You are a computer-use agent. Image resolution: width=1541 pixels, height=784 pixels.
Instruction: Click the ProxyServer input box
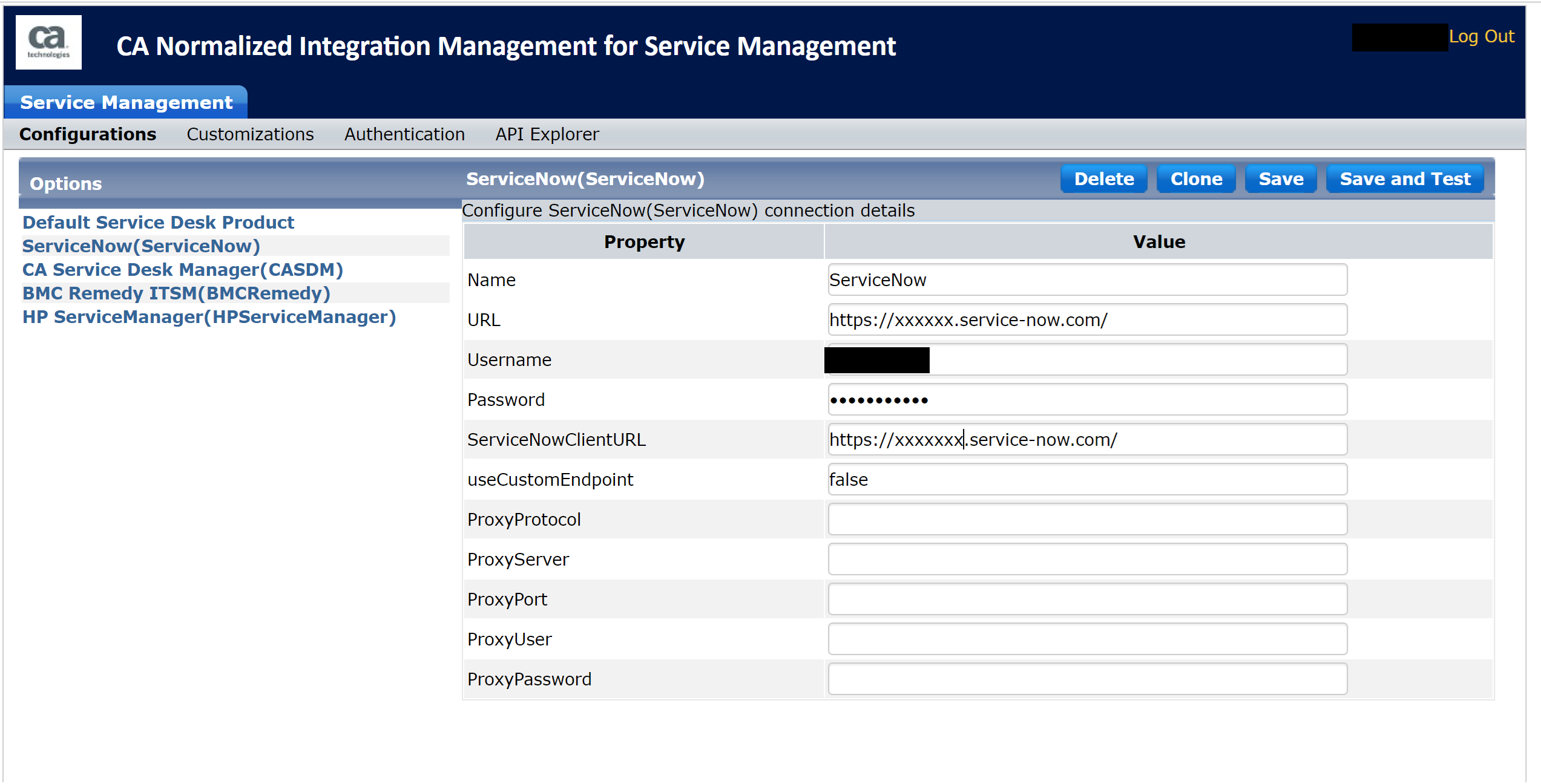pyautogui.click(x=1086, y=560)
